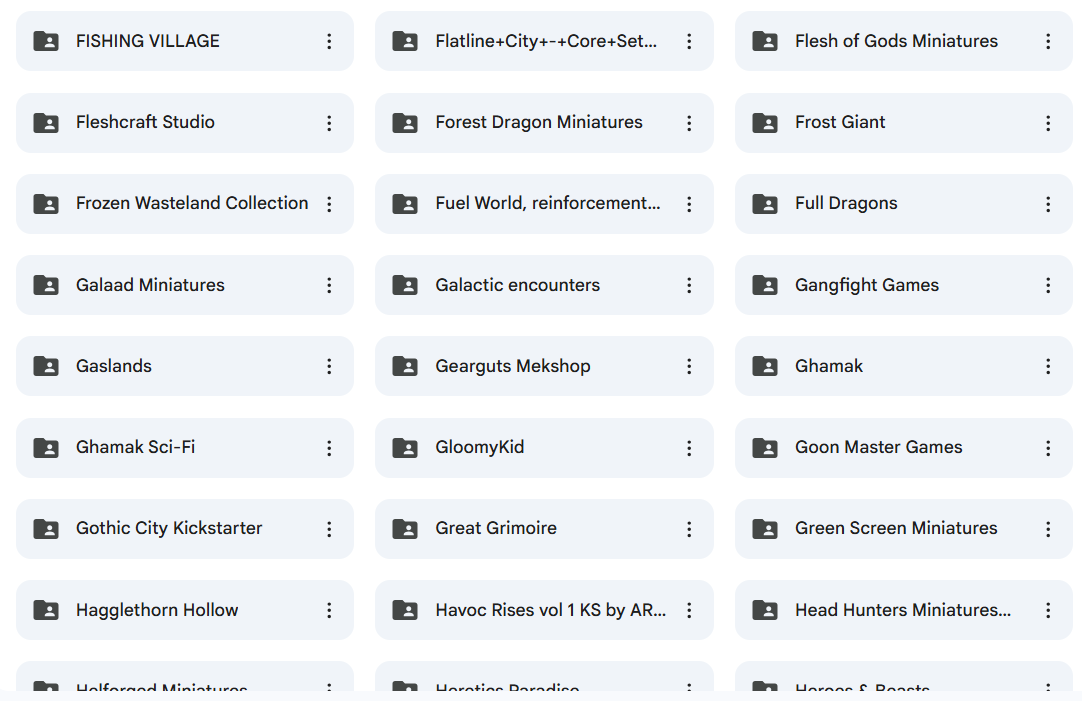1082x701 pixels.
Task: Click the shared folder icon for Hagglethorn Hollow
Action: [46, 610]
